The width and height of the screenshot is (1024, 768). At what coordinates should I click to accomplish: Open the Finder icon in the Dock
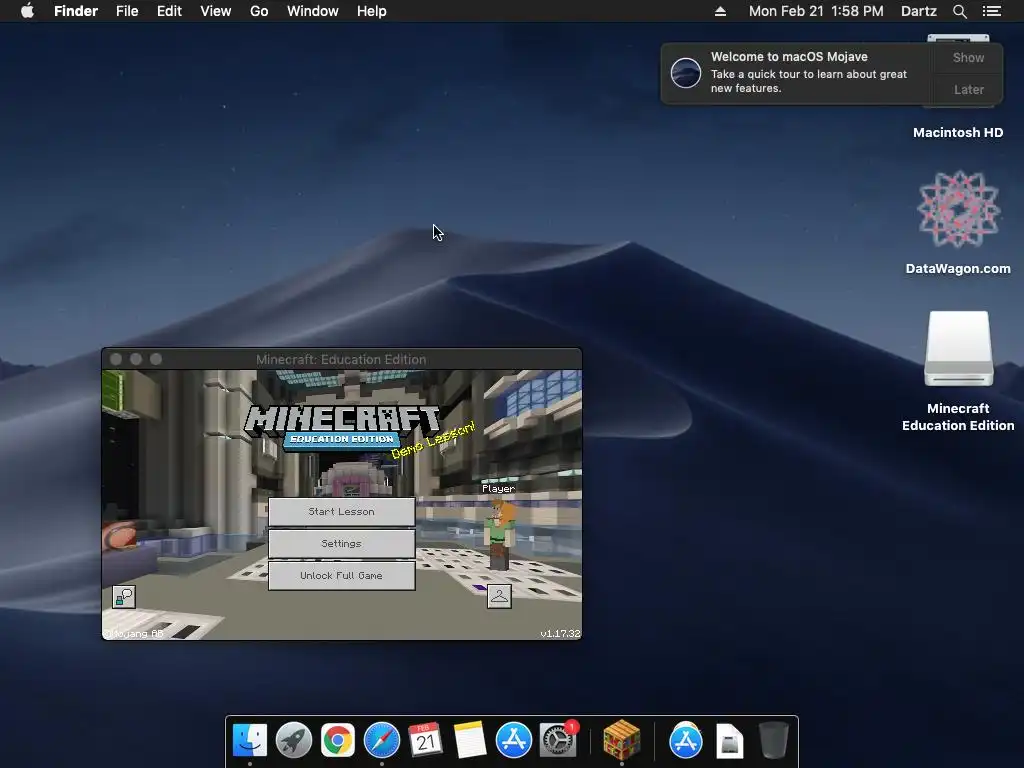(x=249, y=741)
